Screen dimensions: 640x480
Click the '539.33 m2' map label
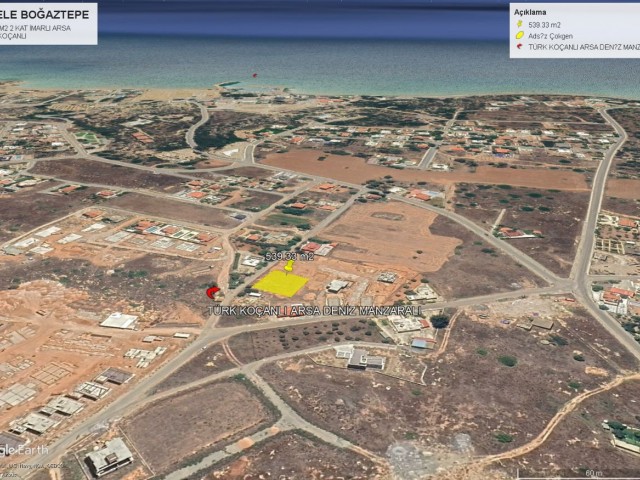[x=289, y=256]
